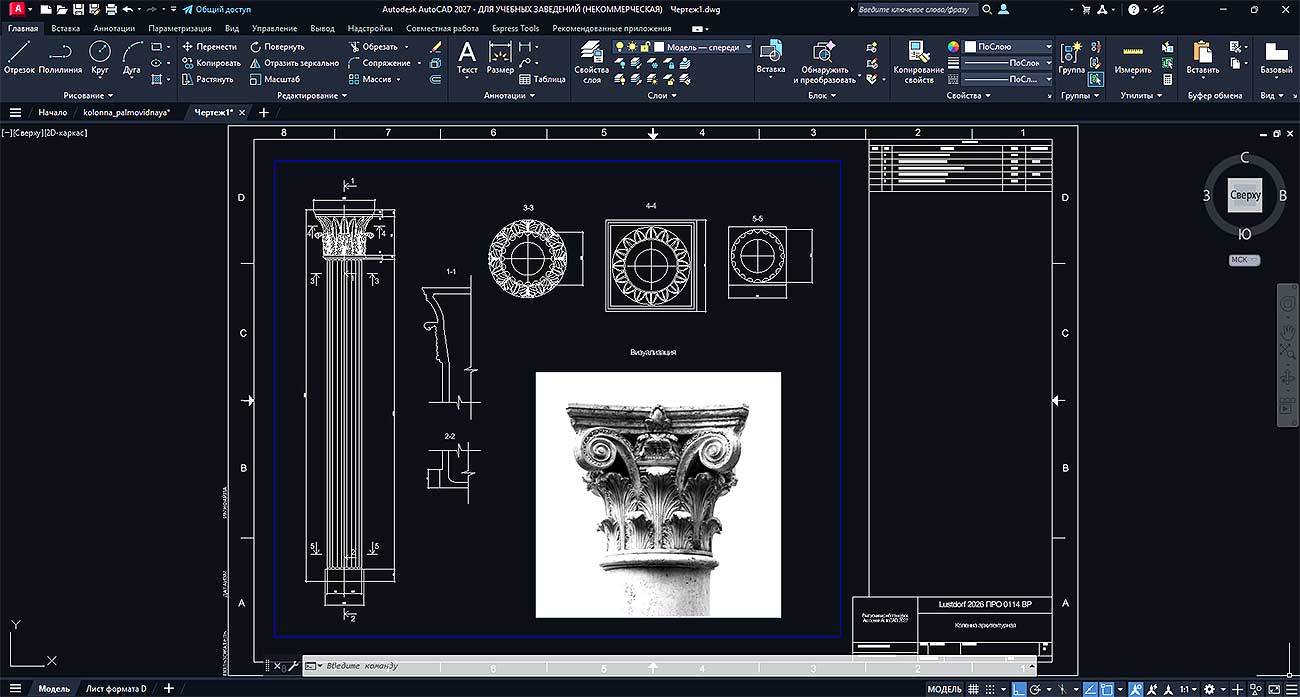The height and width of the screenshot is (697, 1300).
Task: Toggle Ortho mode in status bar
Action: click(1018, 689)
